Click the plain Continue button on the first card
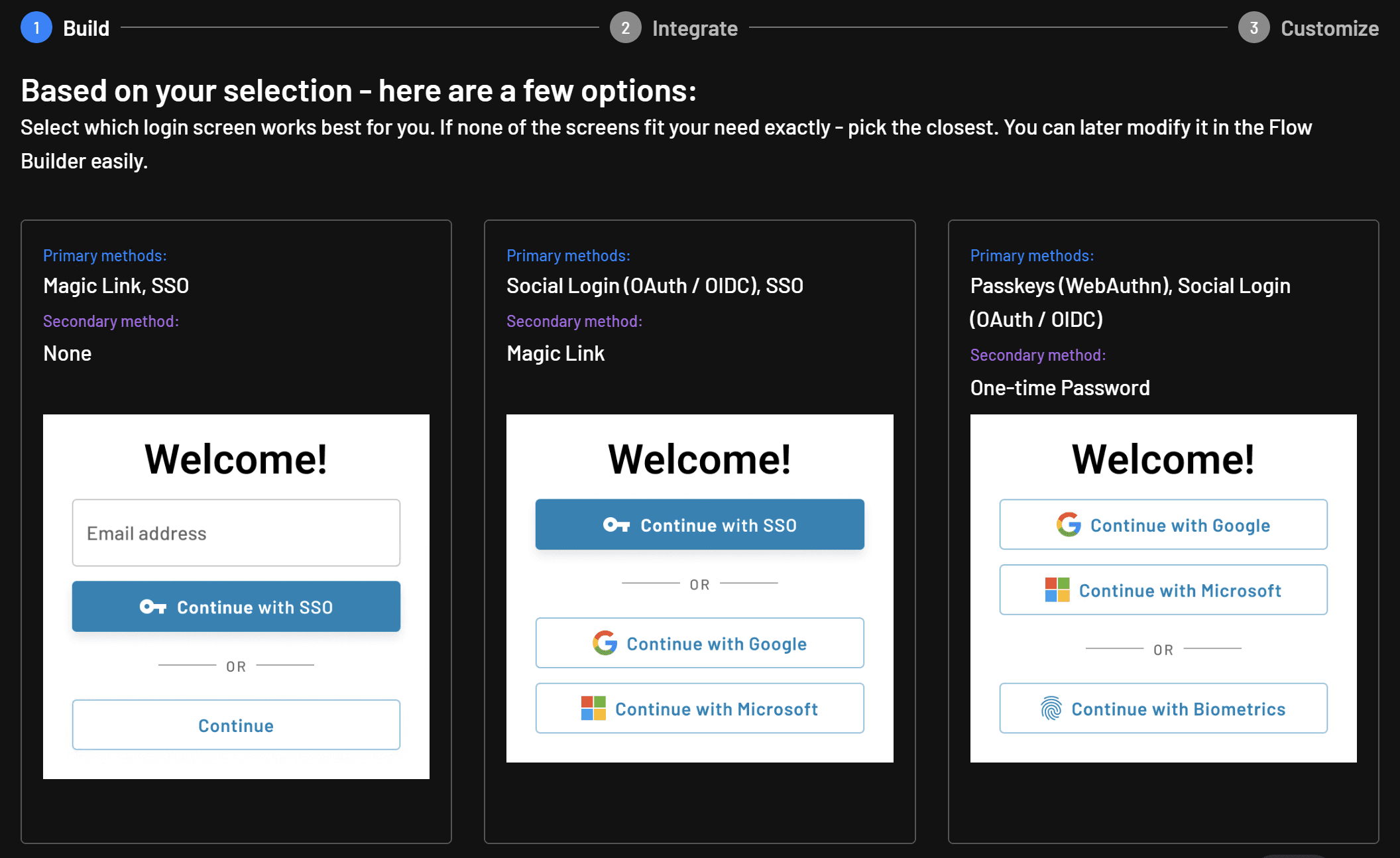 pos(235,725)
